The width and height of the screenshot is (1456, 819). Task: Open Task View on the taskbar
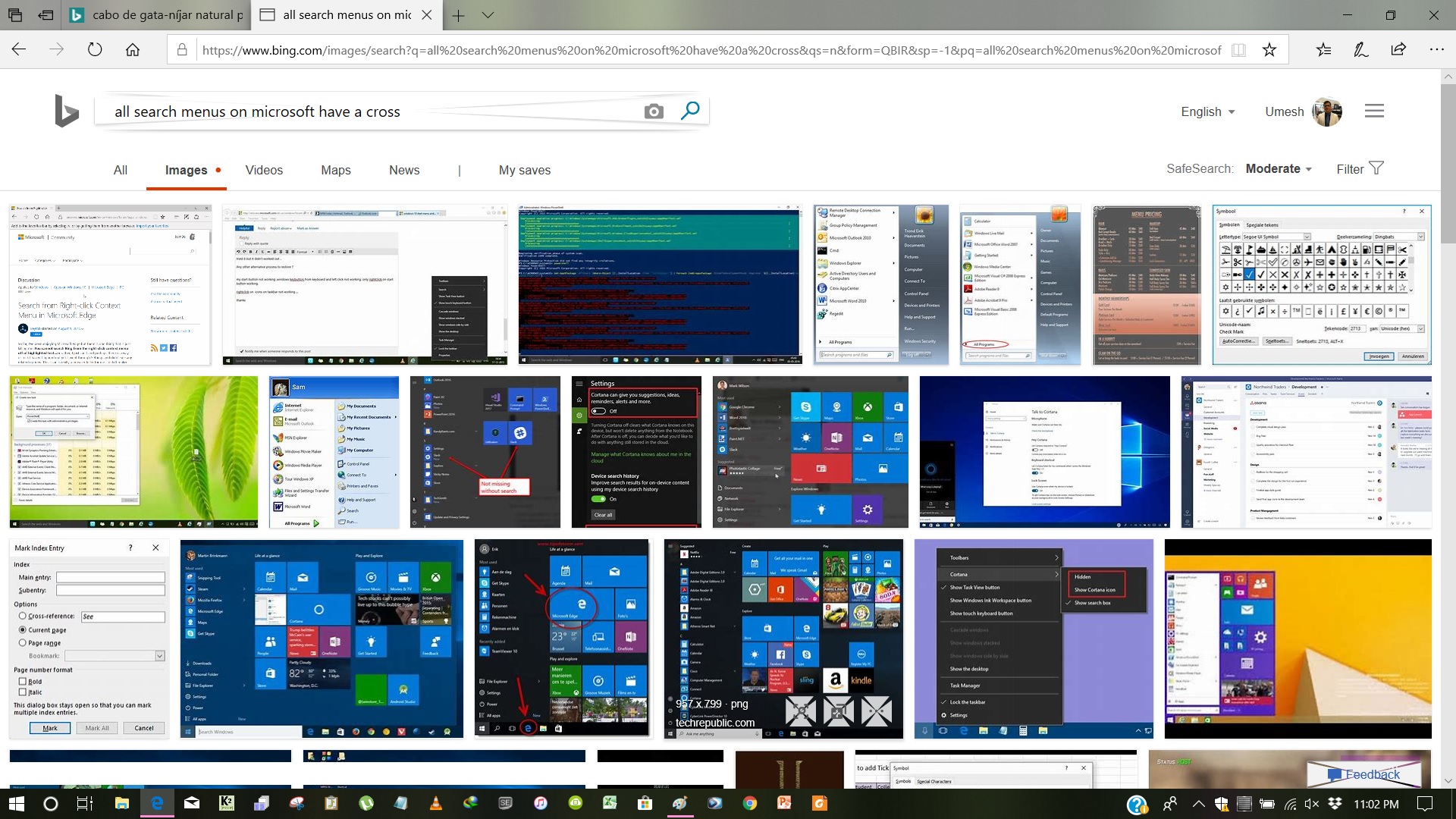coord(85,804)
